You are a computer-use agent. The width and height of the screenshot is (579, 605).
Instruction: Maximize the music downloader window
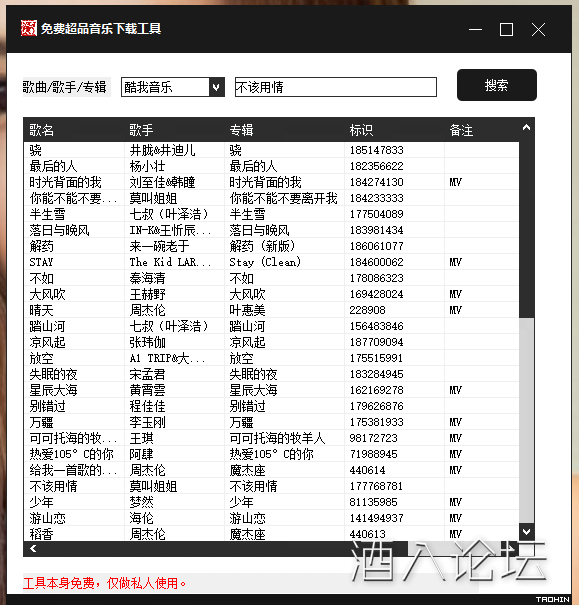click(506, 29)
